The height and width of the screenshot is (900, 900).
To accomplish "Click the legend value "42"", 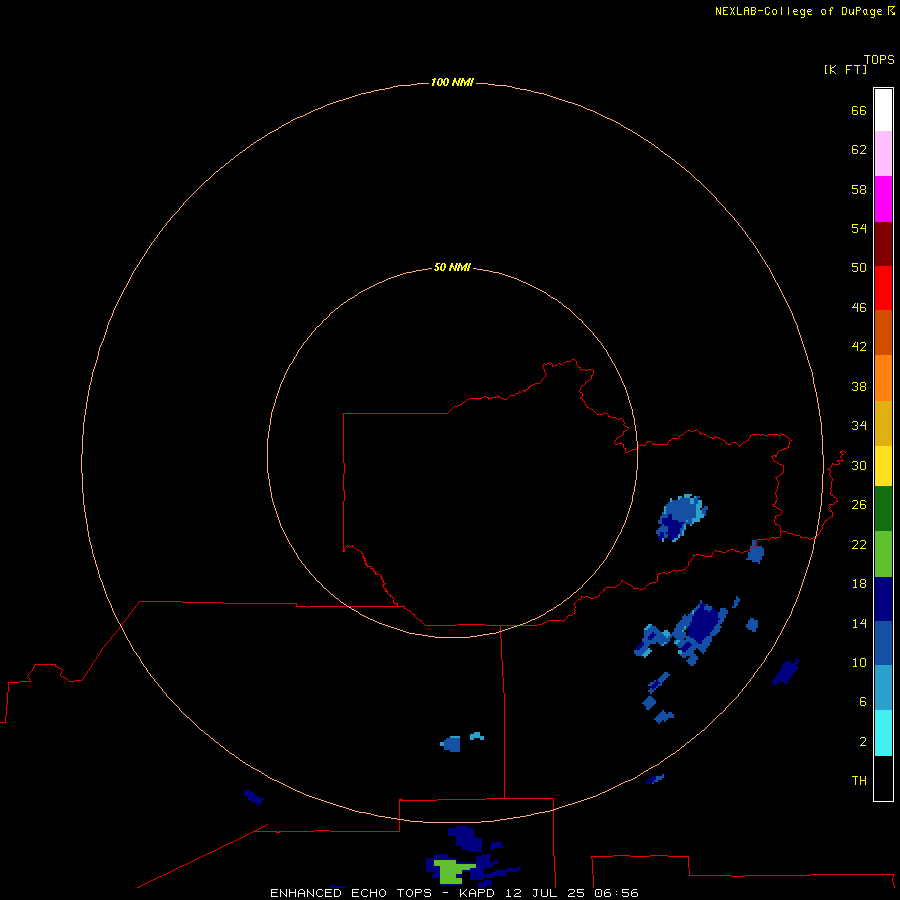I will [859, 347].
